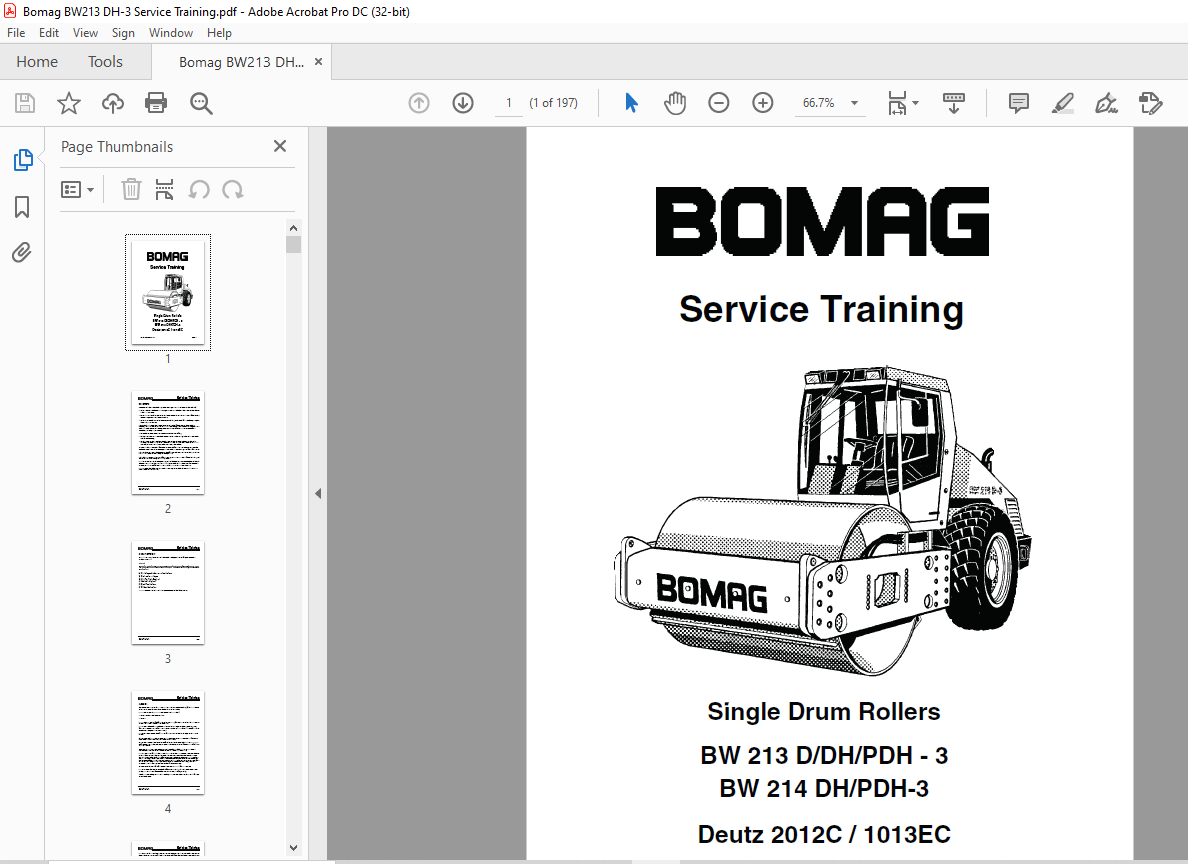Add document to starred favorites

(69, 103)
